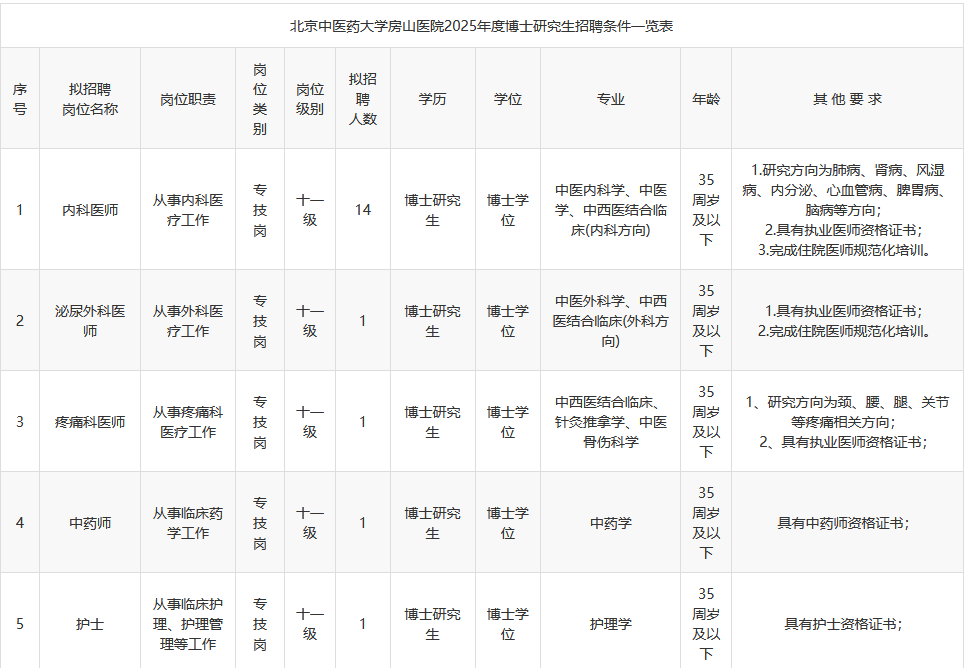Click the 博士研究生 cell in 内科医师 row
The width and height of the screenshot is (966, 668).
click(x=432, y=210)
